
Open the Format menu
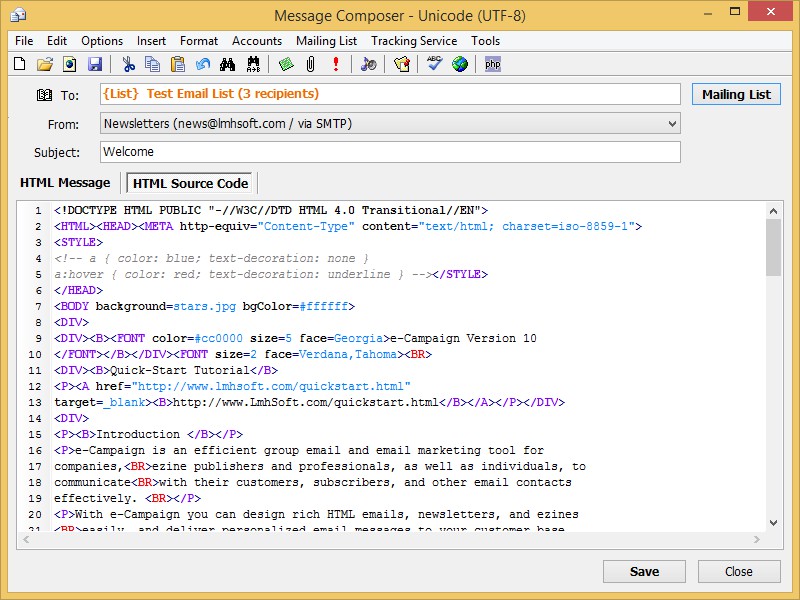(x=198, y=41)
